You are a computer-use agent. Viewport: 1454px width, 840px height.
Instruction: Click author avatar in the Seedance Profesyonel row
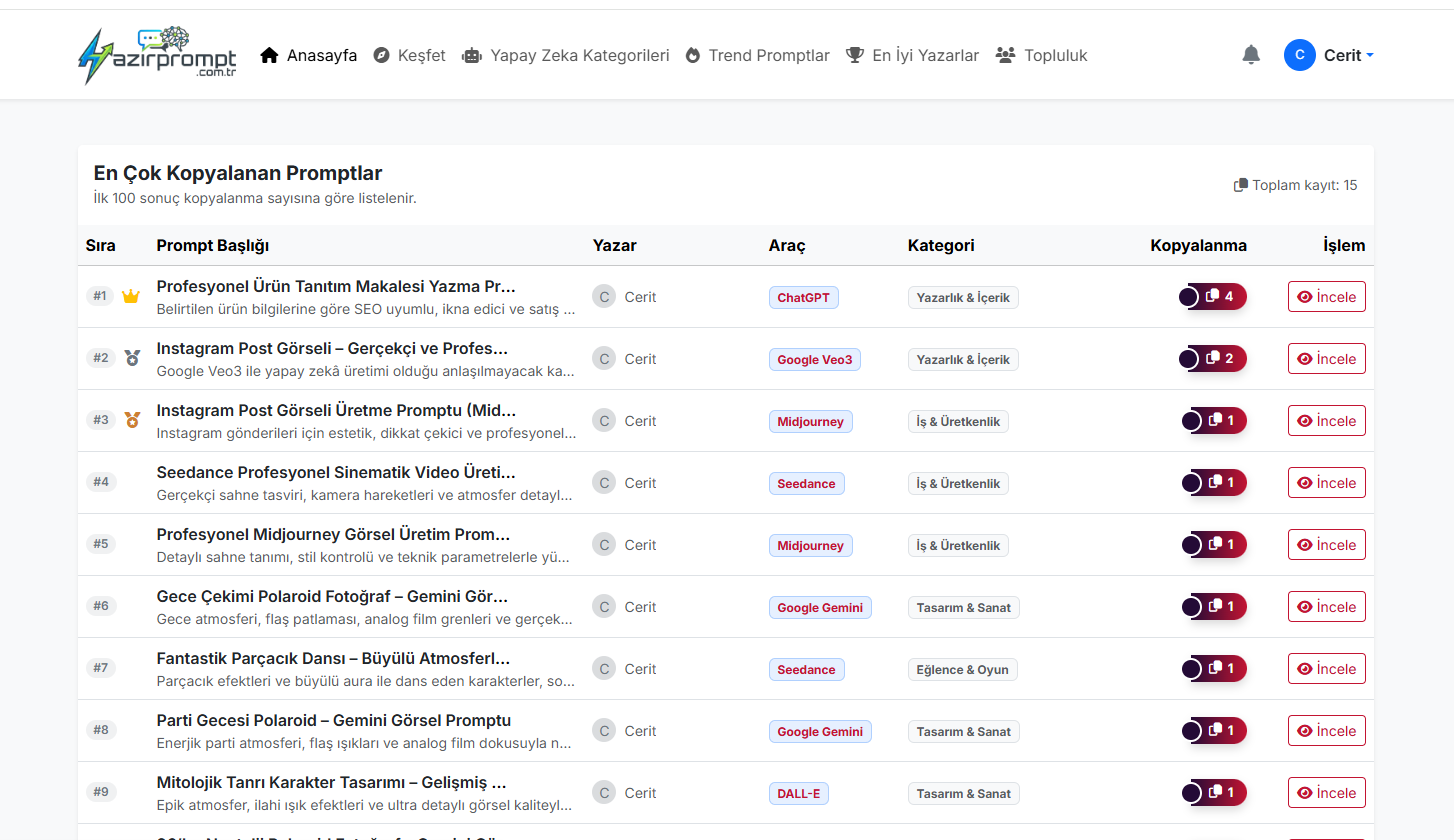coord(603,483)
